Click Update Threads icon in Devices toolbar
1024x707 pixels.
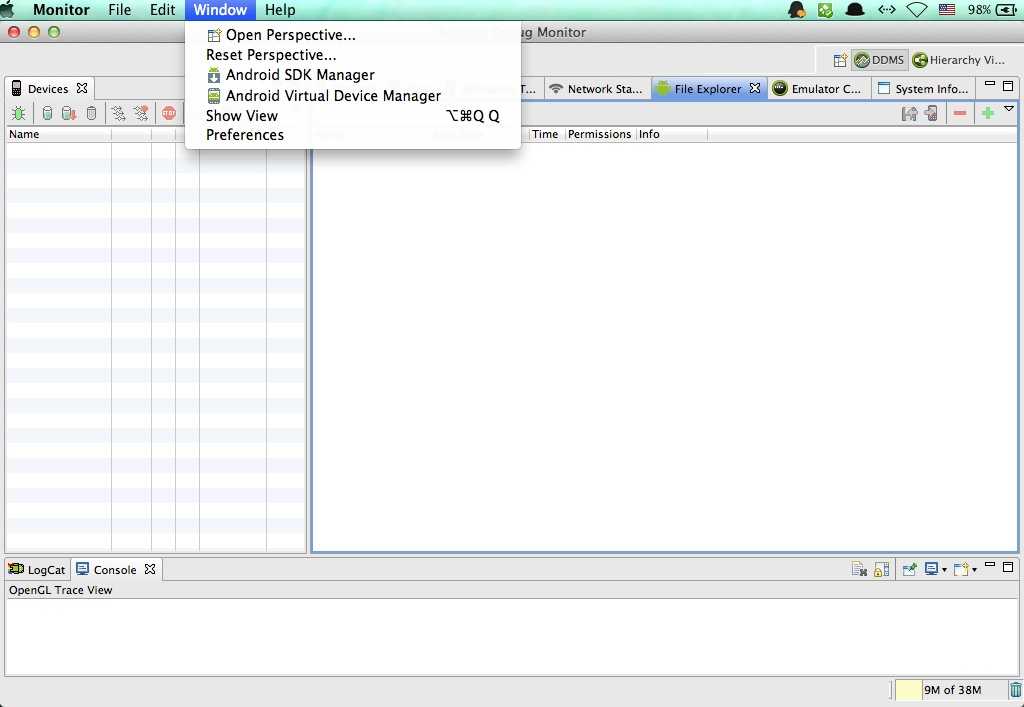[x=118, y=114]
